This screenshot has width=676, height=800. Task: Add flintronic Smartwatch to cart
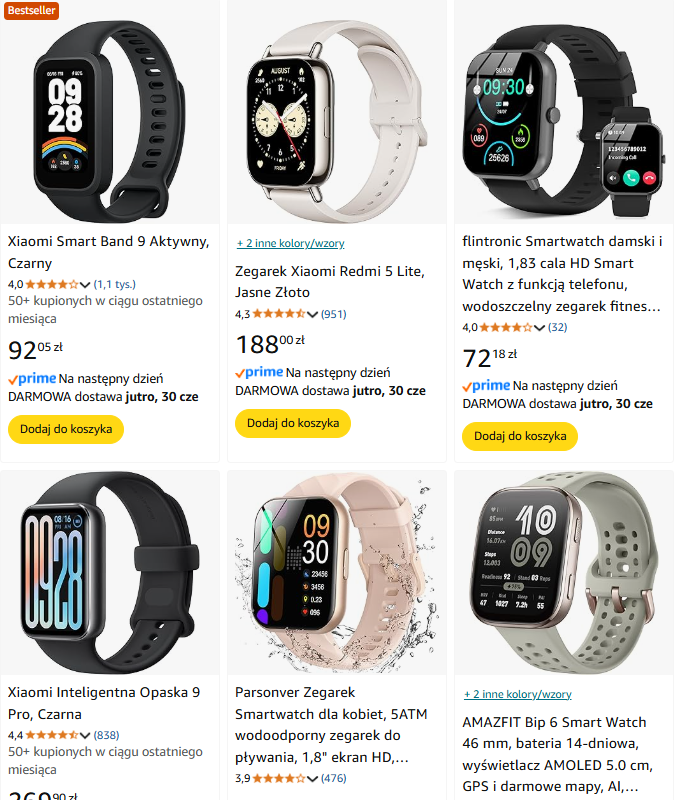520,436
